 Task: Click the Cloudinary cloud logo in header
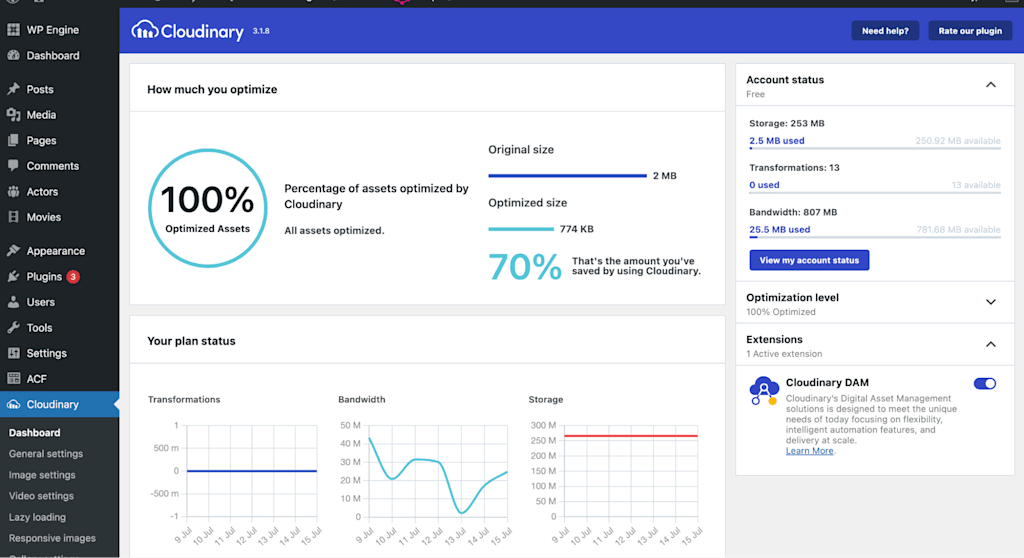click(144, 30)
